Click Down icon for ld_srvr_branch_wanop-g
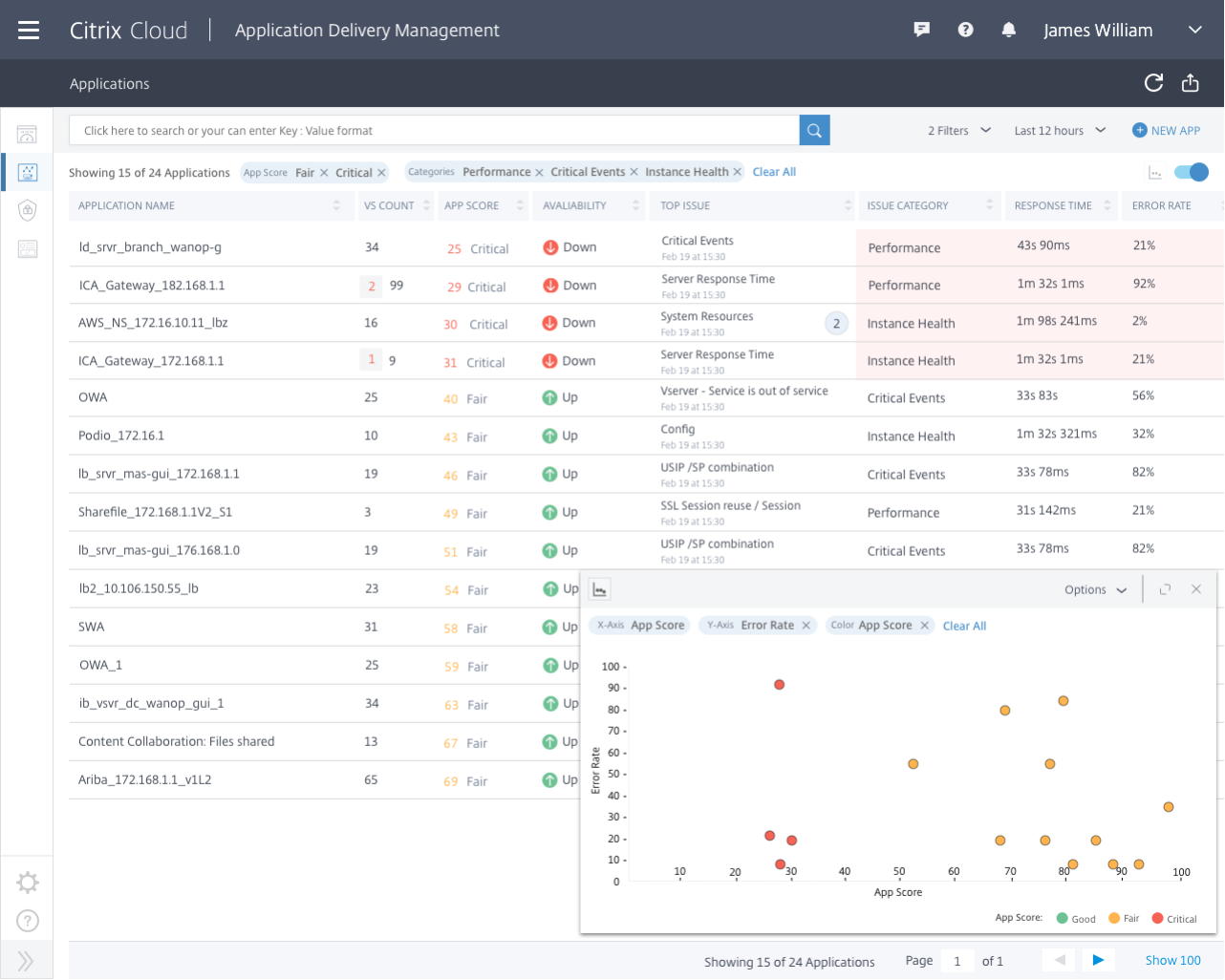 550,247
